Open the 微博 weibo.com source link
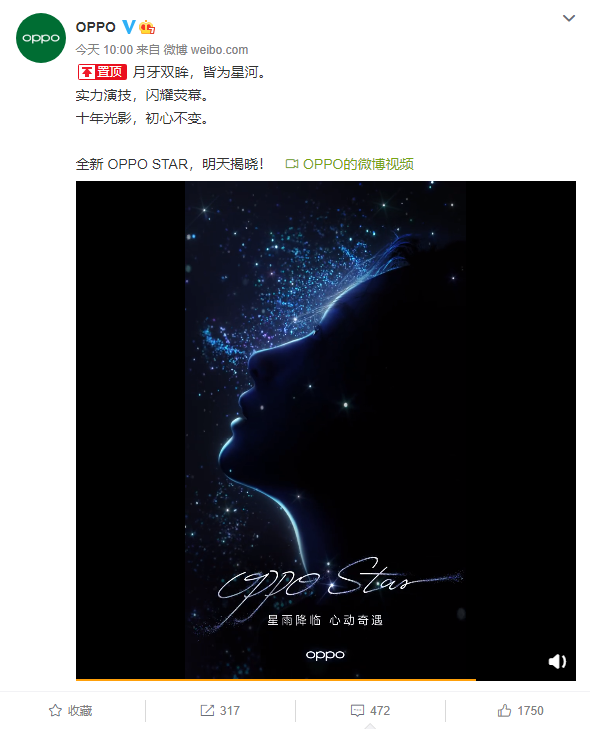 point(206,50)
